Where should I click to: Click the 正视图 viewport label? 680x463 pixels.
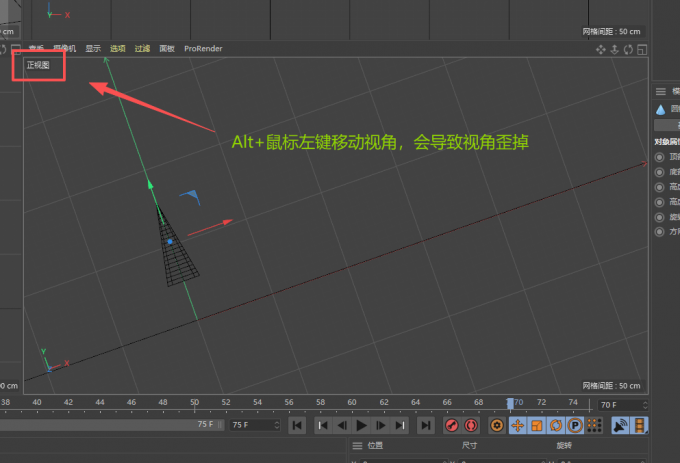[38, 65]
